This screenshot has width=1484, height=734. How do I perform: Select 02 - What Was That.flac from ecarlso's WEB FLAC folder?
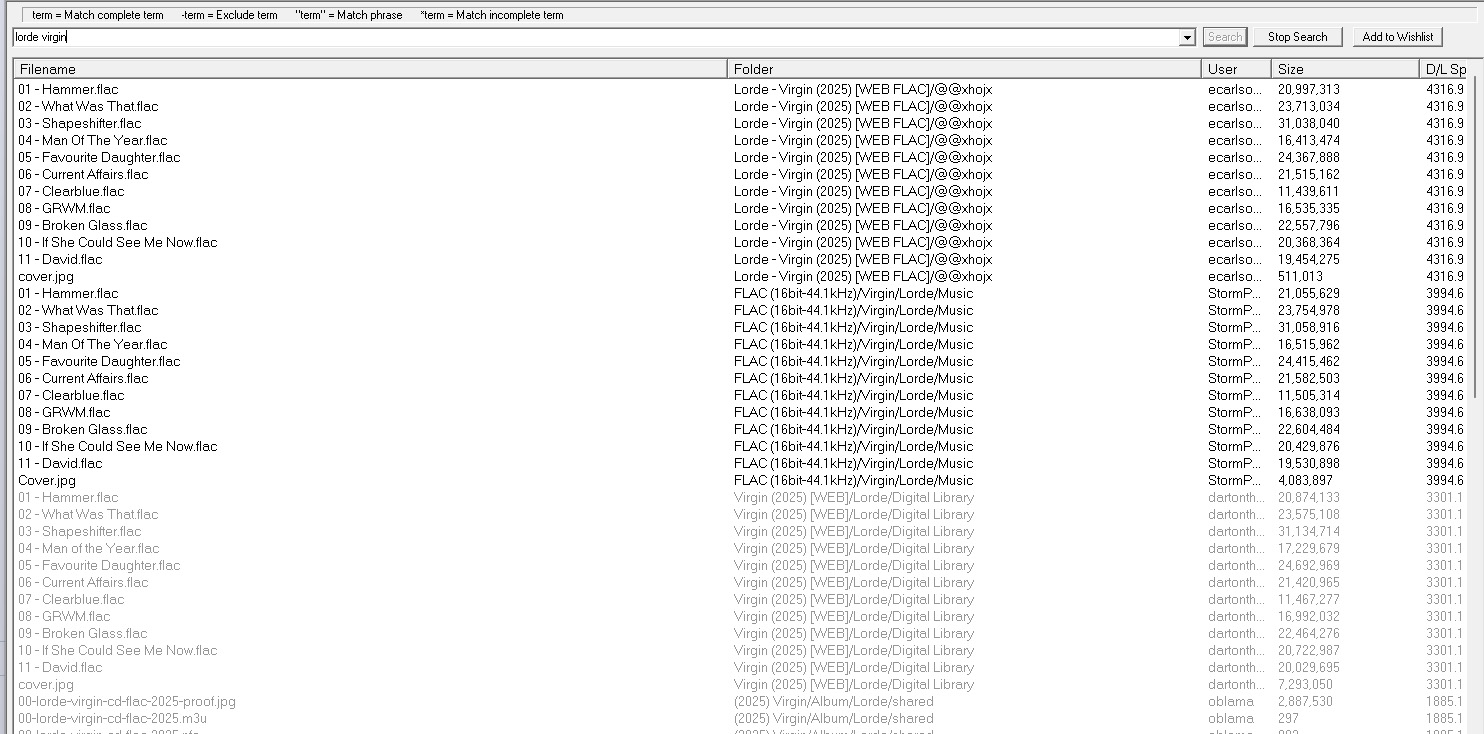coord(88,106)
